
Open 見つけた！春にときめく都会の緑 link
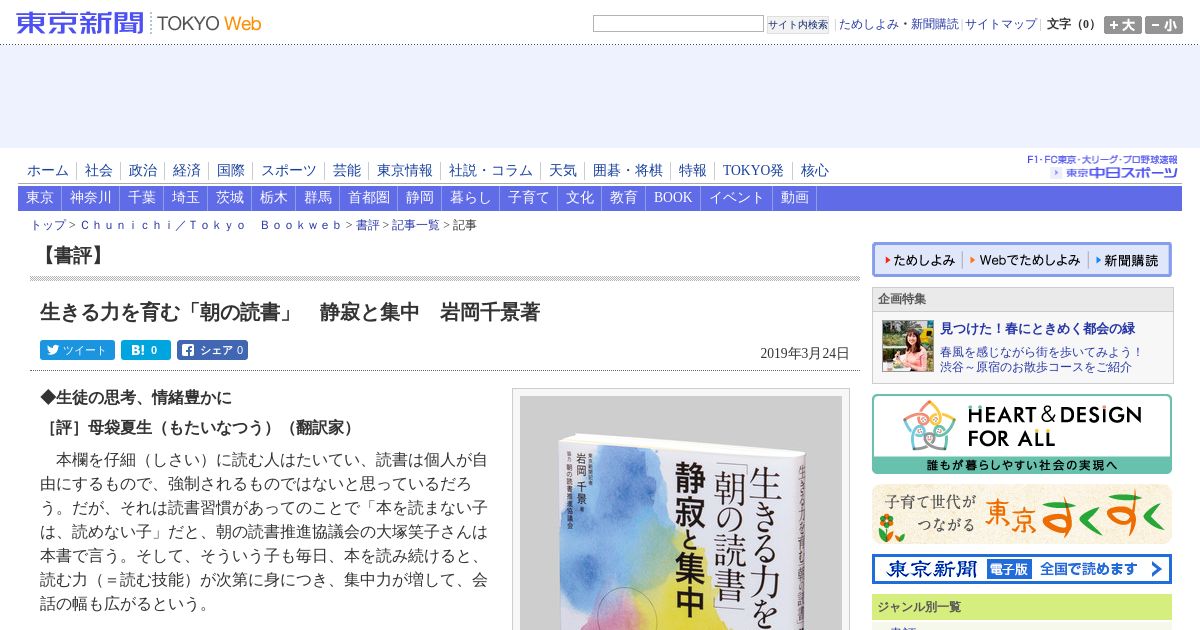[x=1037, y=328]
